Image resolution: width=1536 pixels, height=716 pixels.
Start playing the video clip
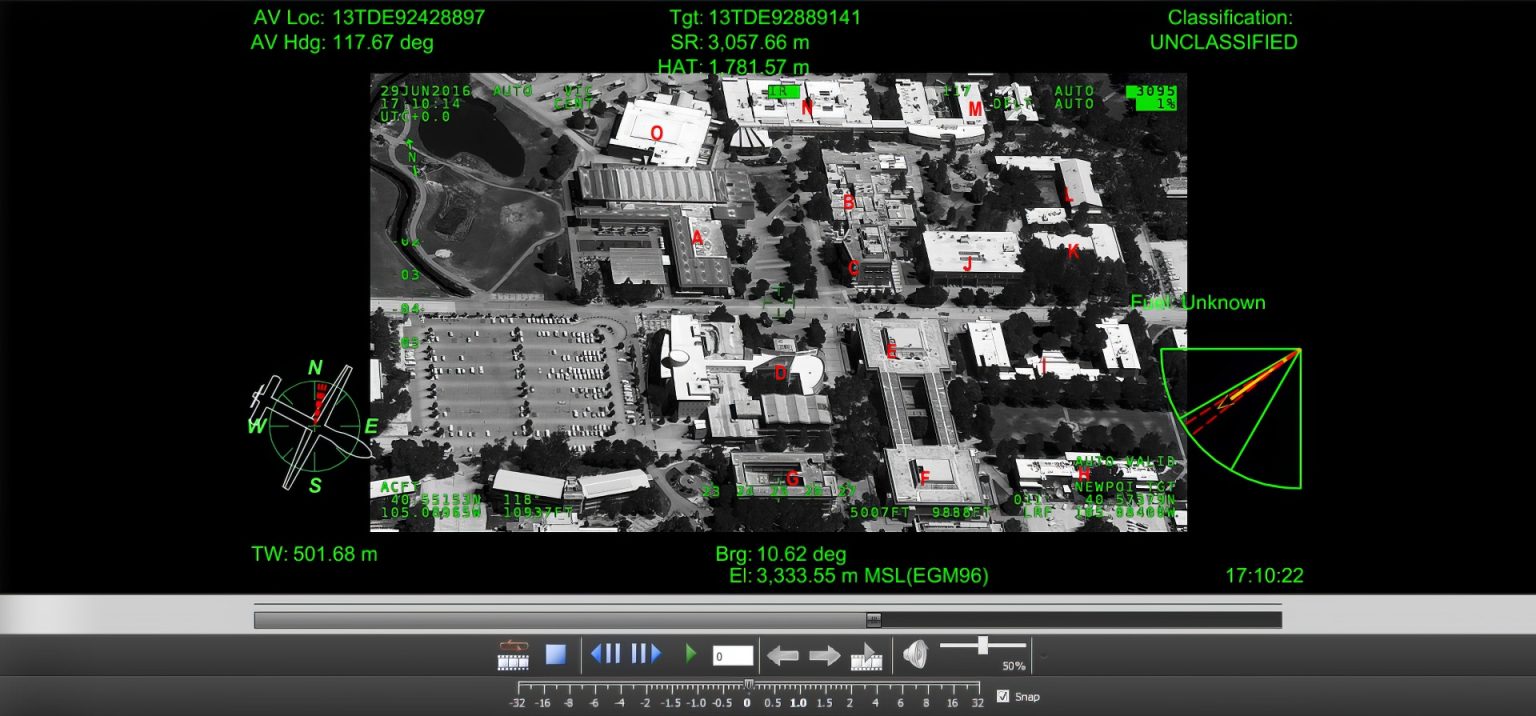click(692, 653)
